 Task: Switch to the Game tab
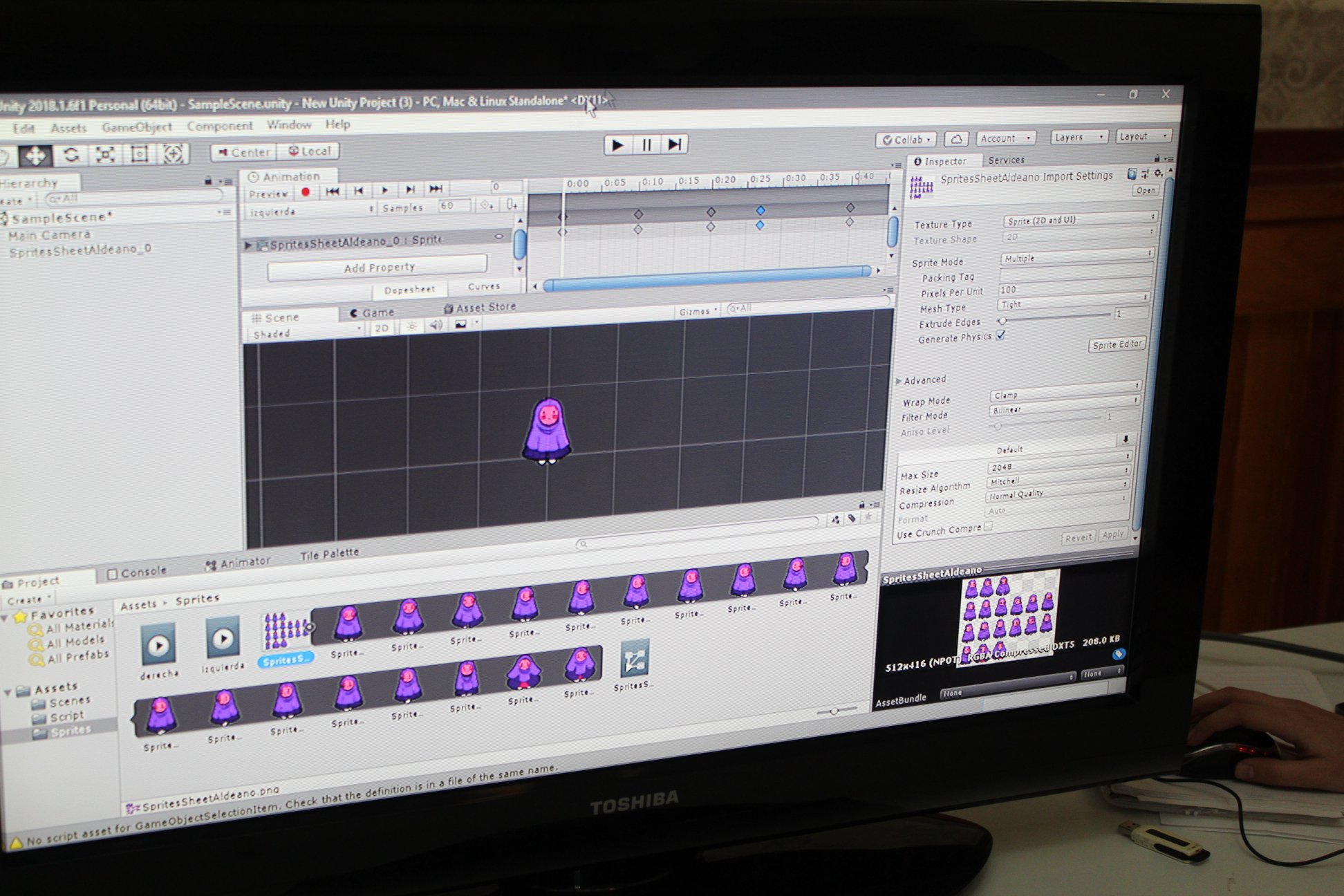coord(372,312)
